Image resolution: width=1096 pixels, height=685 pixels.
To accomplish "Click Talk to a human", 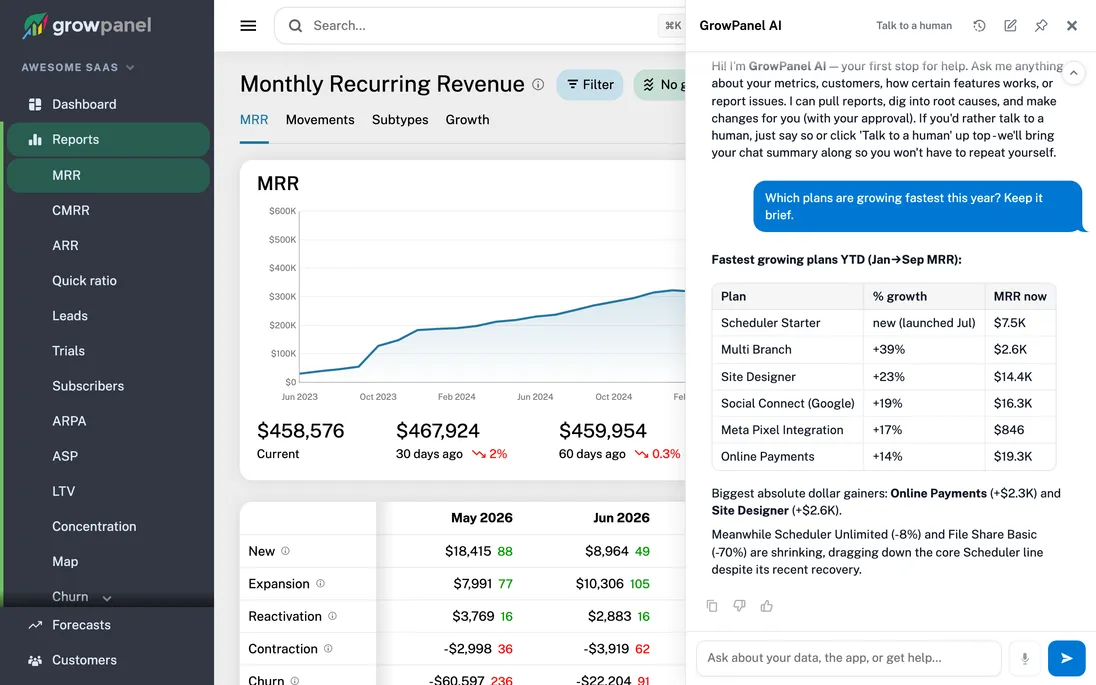I will 914,26.
